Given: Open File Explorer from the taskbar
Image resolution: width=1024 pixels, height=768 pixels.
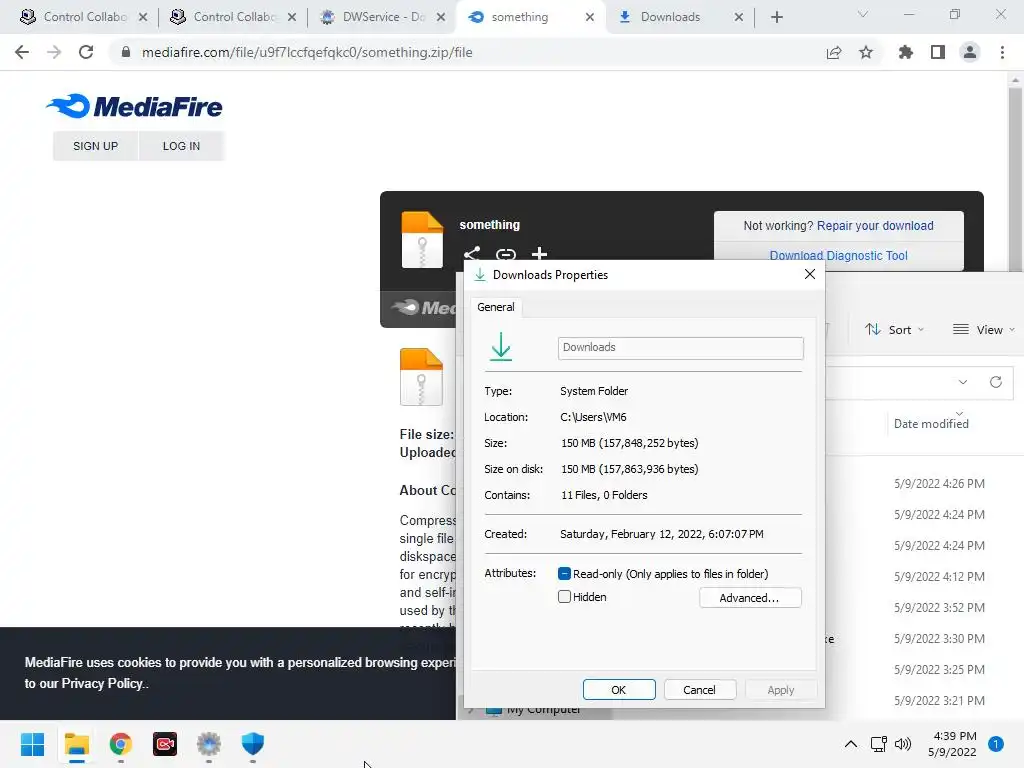Looking at the screenshot, I should tap(77, 744).
